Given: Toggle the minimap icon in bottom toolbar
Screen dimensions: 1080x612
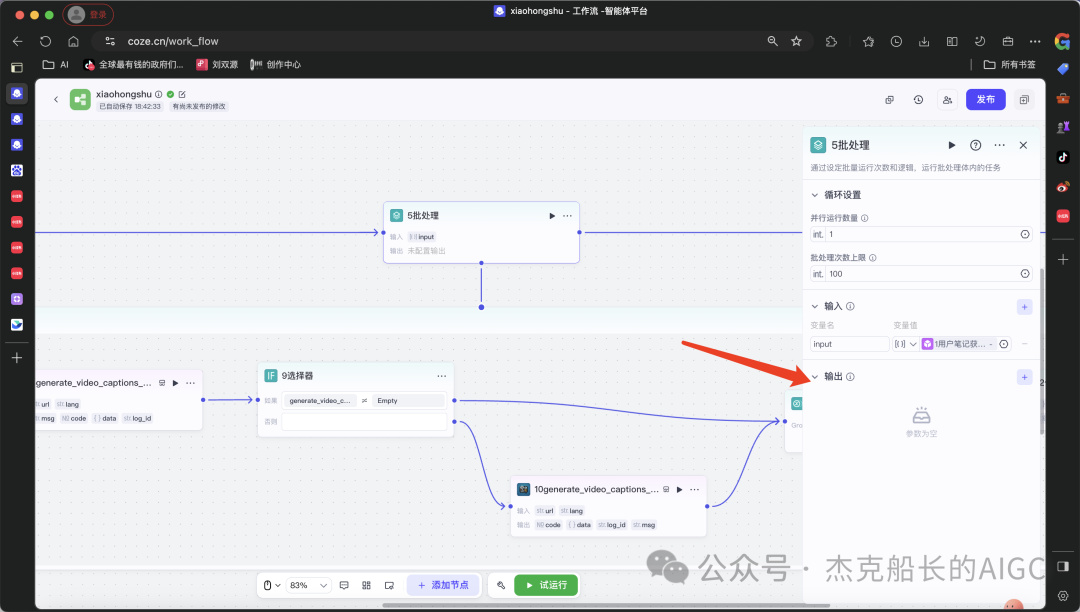Looking at the screenshot, I should point(389,585).
